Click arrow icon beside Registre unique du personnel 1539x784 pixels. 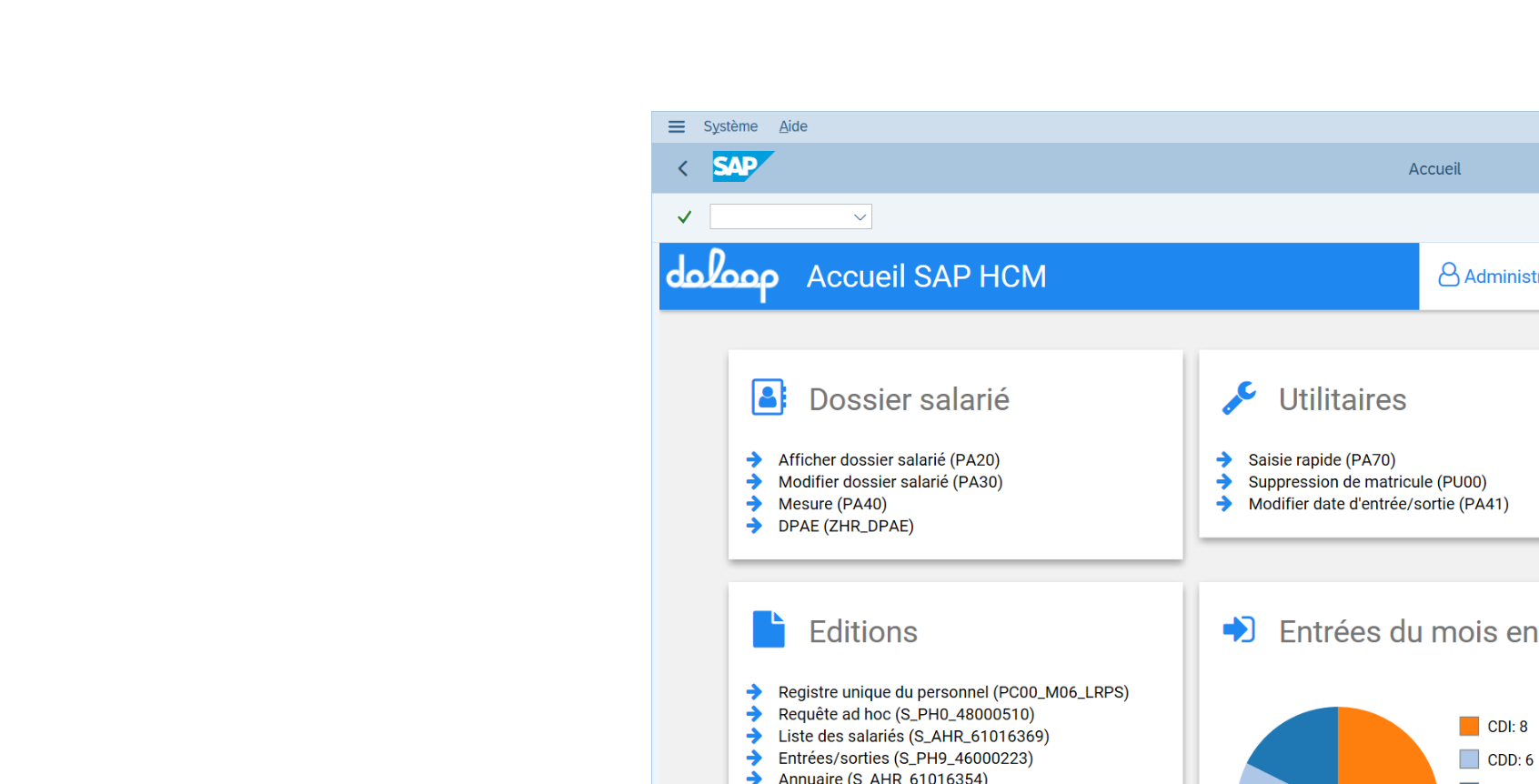[x=754, y=691]
